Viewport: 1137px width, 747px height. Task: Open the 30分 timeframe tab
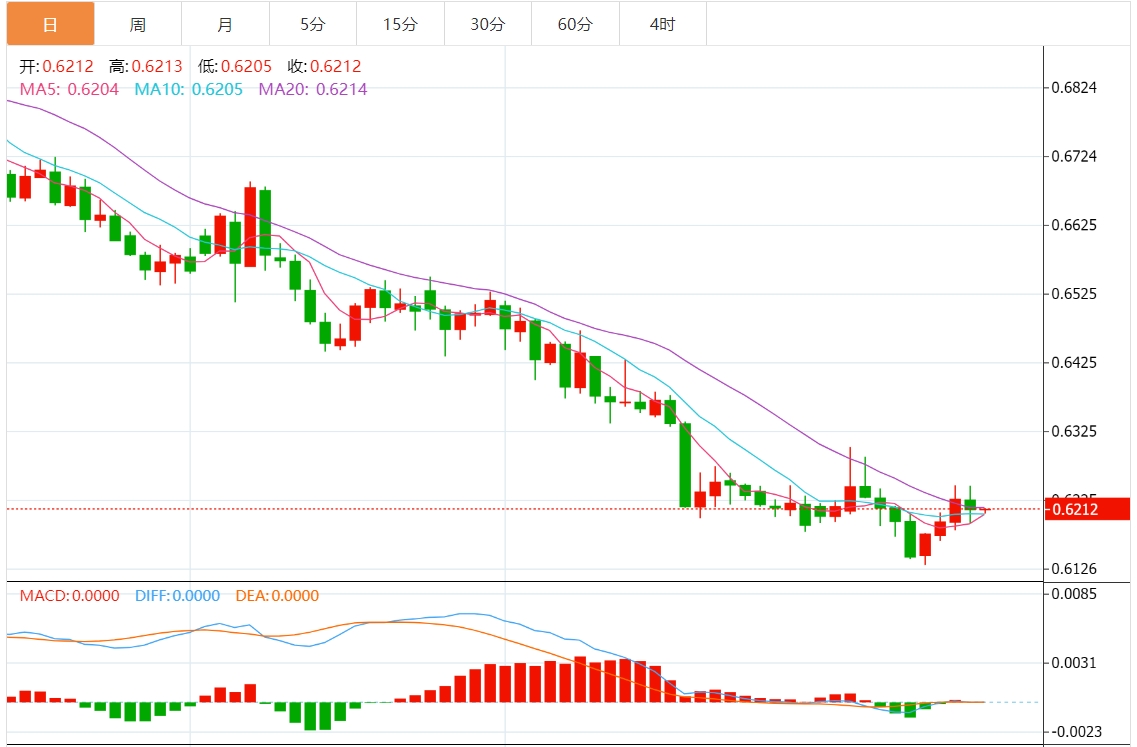487,24
